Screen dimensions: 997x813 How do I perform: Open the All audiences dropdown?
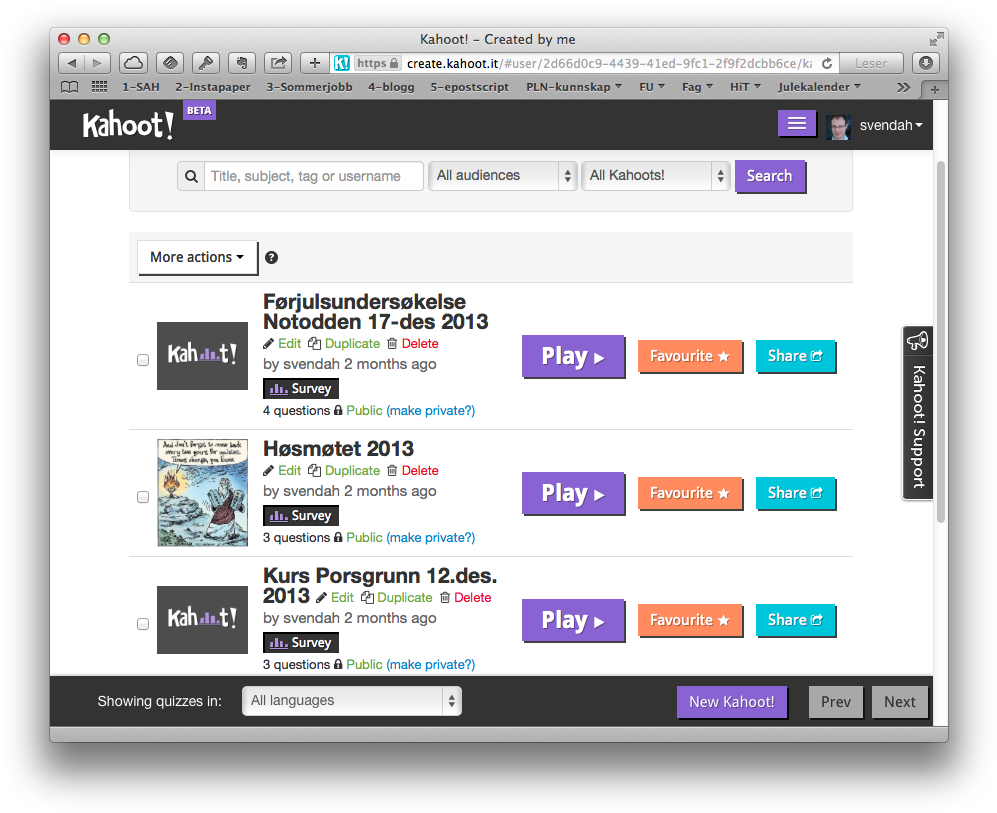[x=504, y=176]
